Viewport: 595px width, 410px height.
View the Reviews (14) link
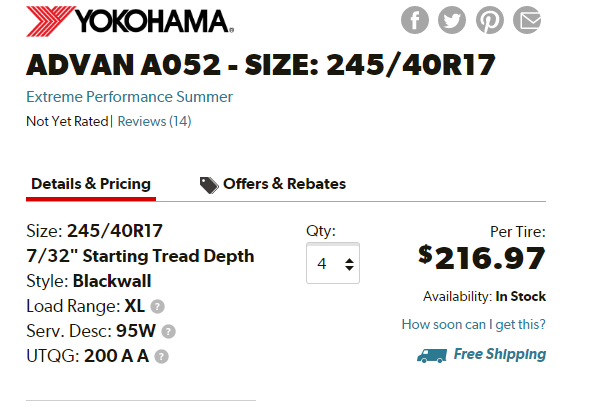point(154,121)
